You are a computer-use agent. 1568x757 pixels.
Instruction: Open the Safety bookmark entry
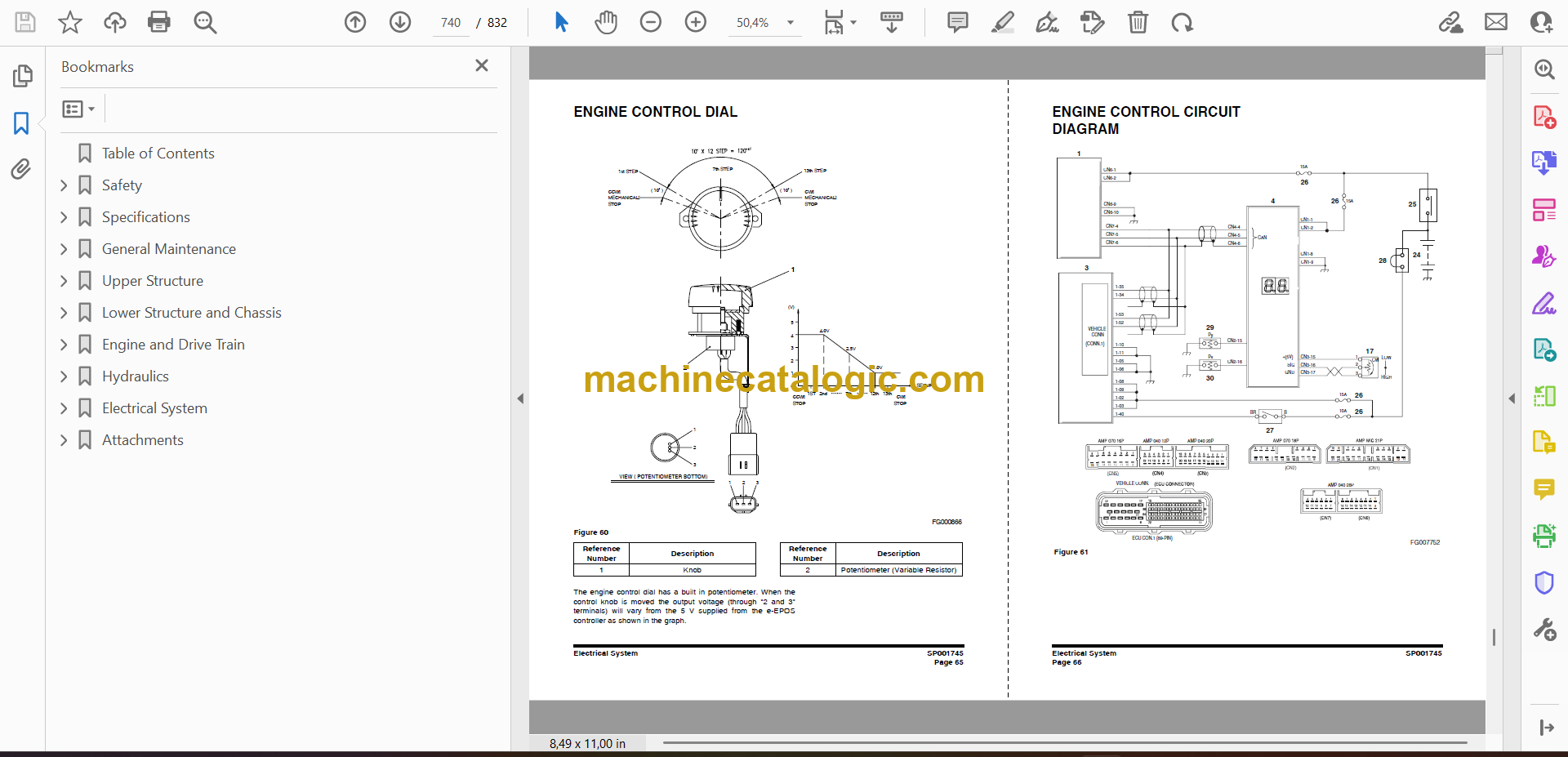(x=122, y=185)
